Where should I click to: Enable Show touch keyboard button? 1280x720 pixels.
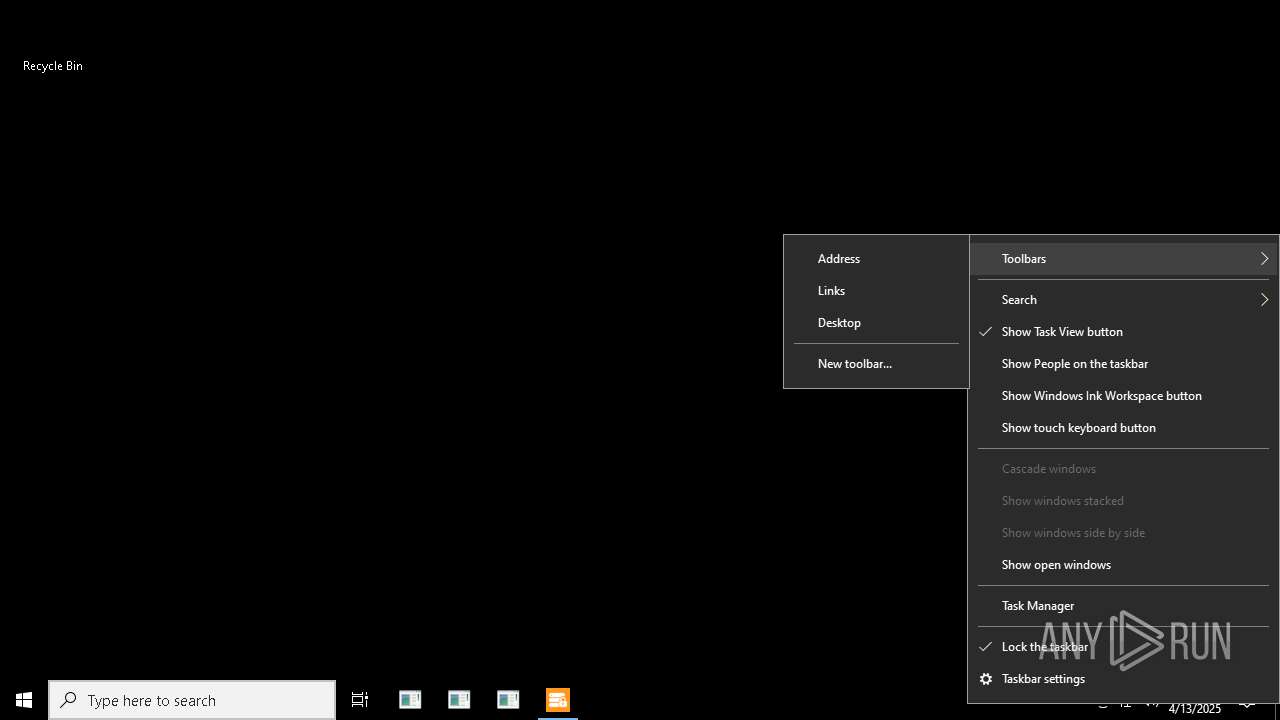tap(1123, 428)
